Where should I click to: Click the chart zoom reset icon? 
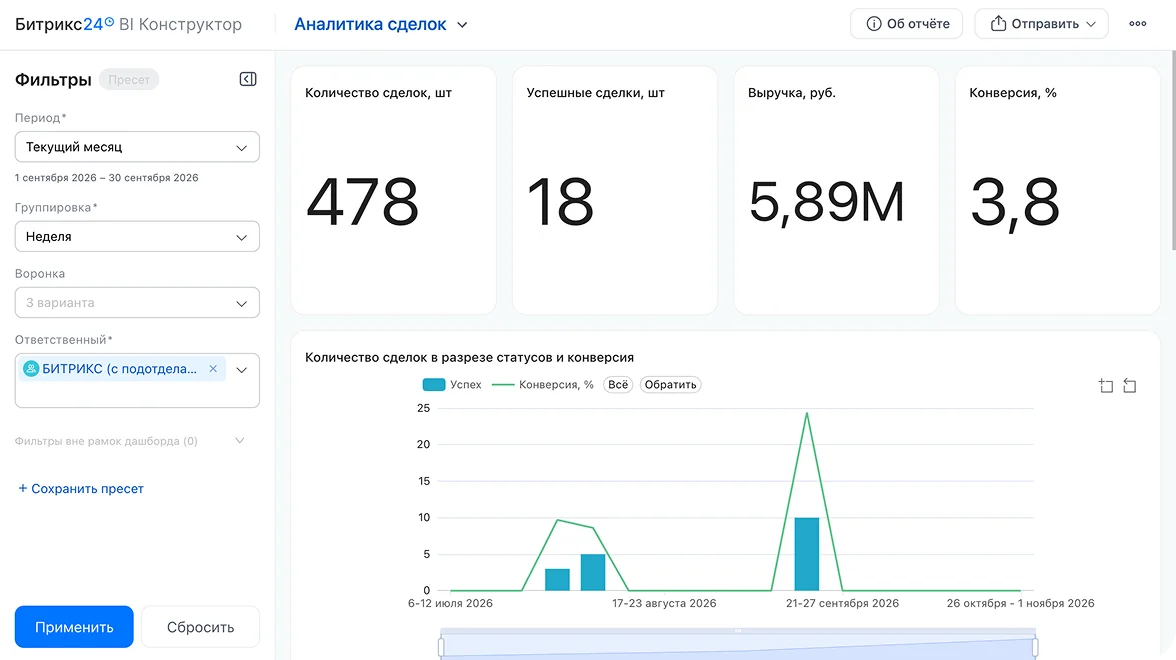(1130, 386)
